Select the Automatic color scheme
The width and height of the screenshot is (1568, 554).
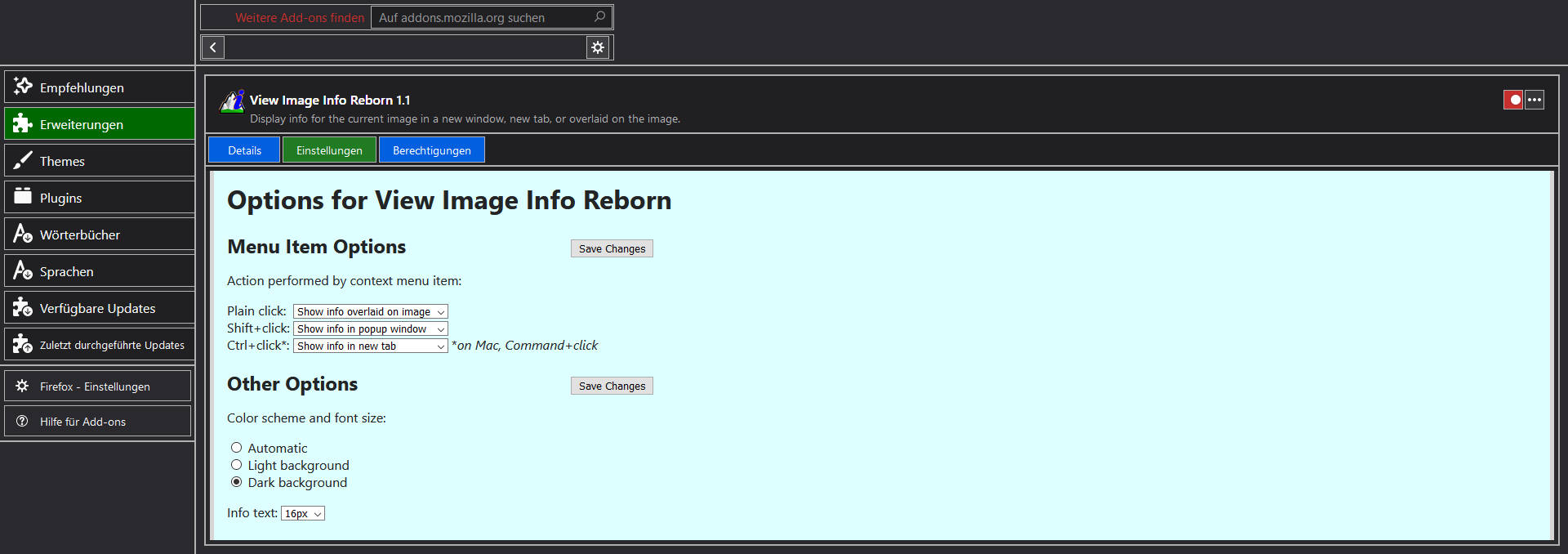pyautogui.click(x=236, y=448)
